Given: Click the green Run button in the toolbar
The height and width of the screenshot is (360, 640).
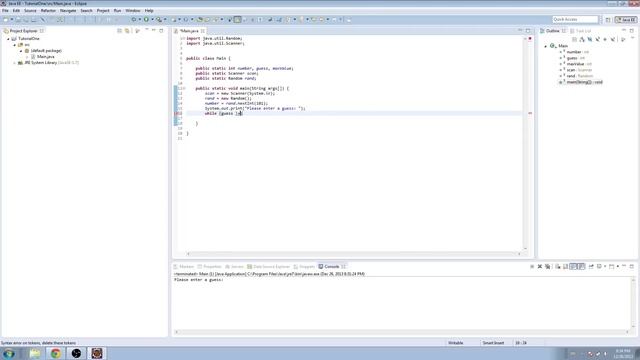Looking at the screenshot, I should tap(146, 20).
